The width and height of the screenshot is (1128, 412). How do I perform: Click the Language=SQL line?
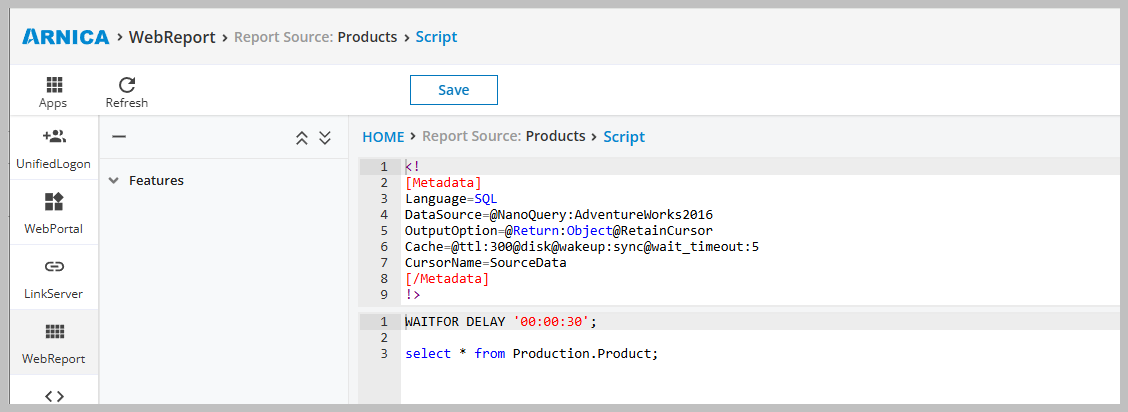[451, 198]
